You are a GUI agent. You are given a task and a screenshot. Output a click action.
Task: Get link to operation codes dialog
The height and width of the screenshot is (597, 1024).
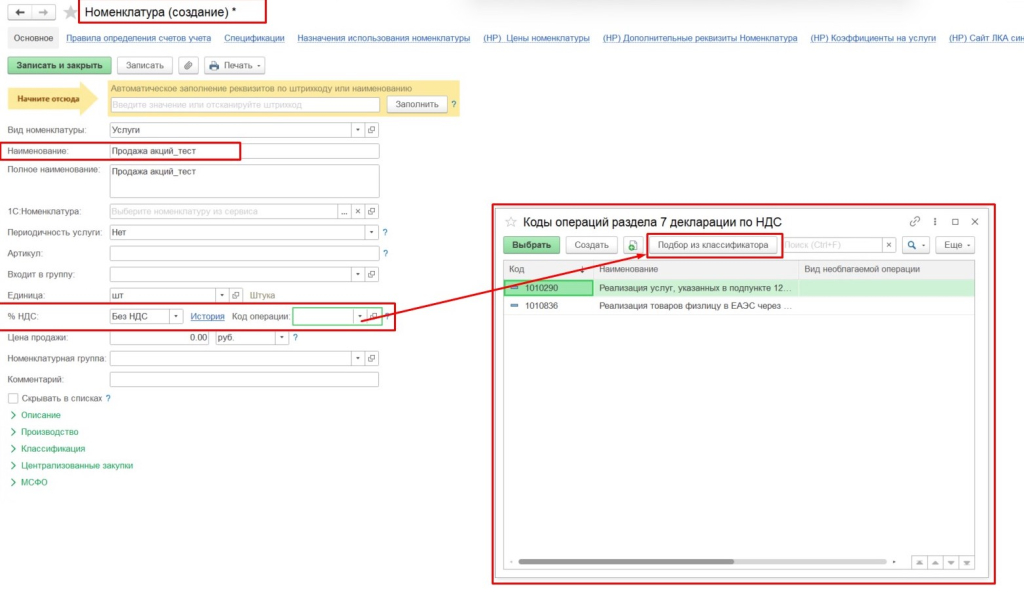pyautogui.click(x=914, y=221)
